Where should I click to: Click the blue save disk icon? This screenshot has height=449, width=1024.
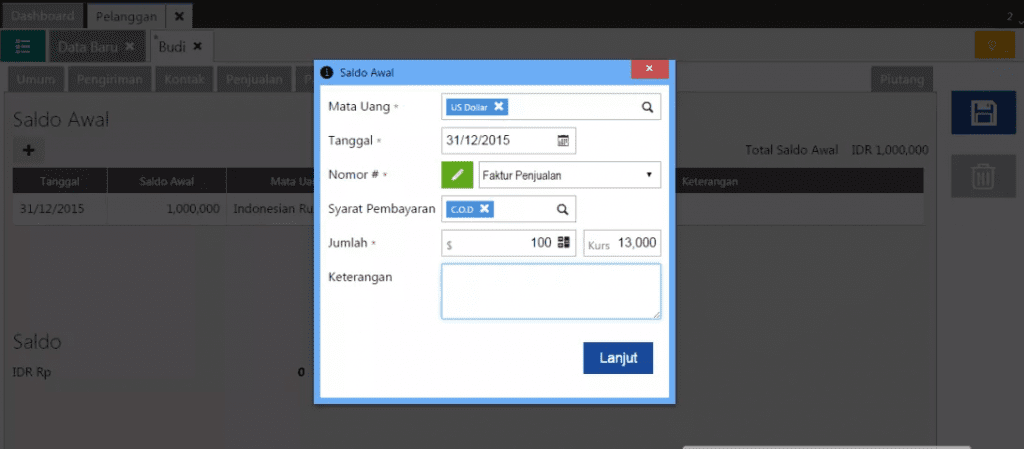point(984,113)
